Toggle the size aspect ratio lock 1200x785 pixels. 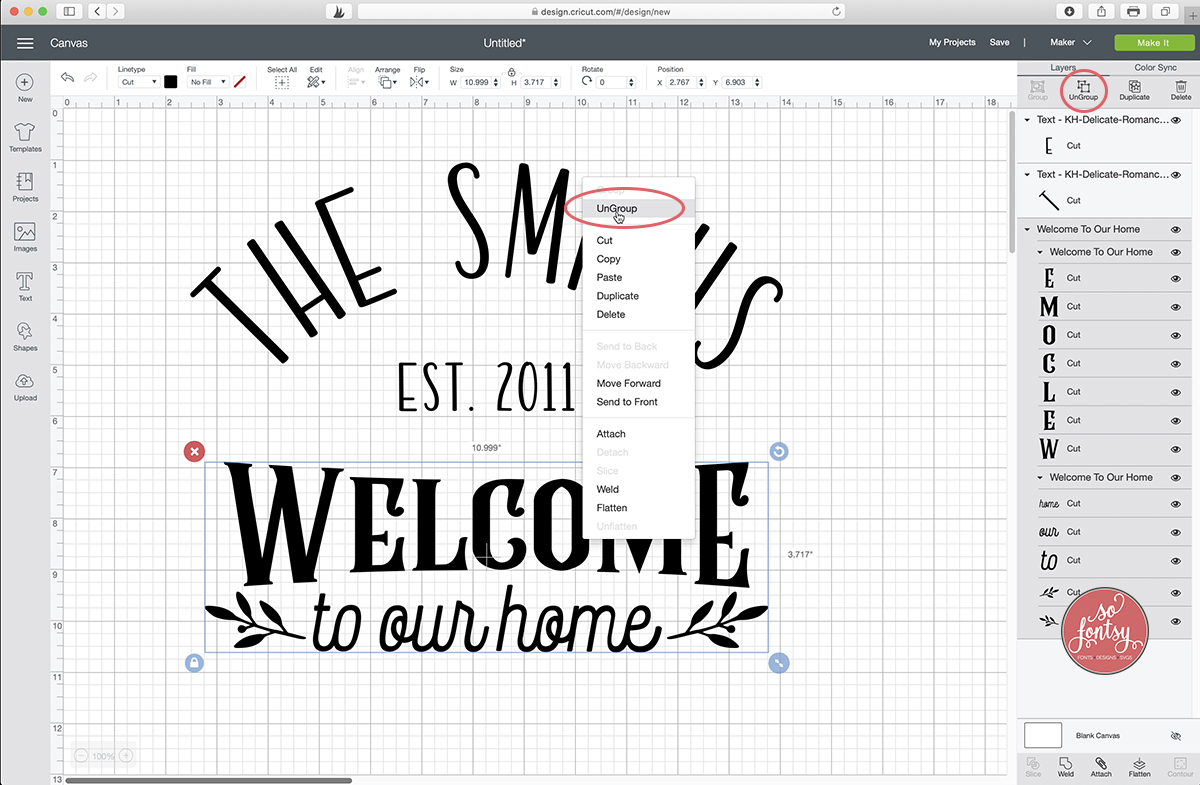tap(511, 72)
